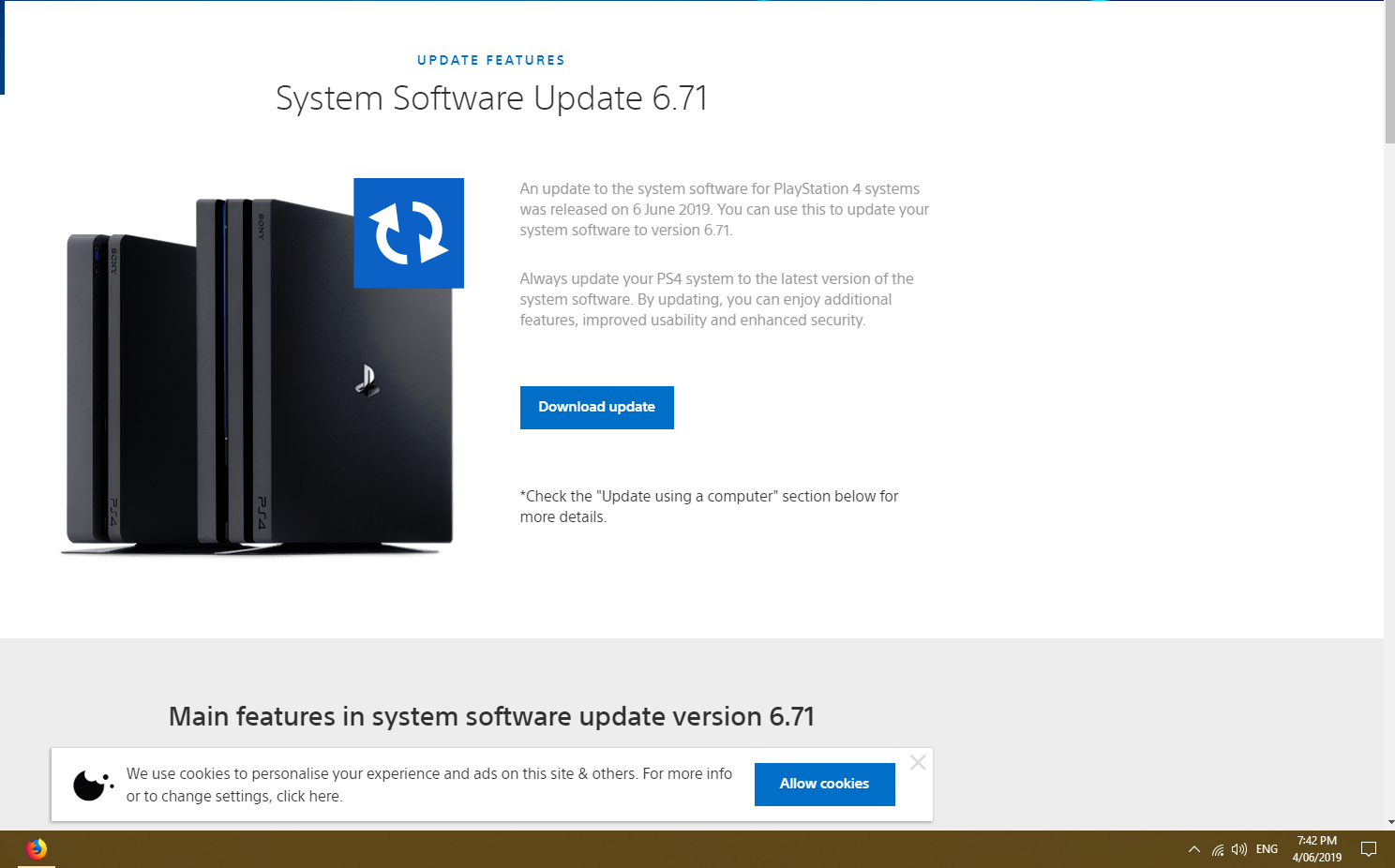Click the cookie icon in the banner

(93, 785)
